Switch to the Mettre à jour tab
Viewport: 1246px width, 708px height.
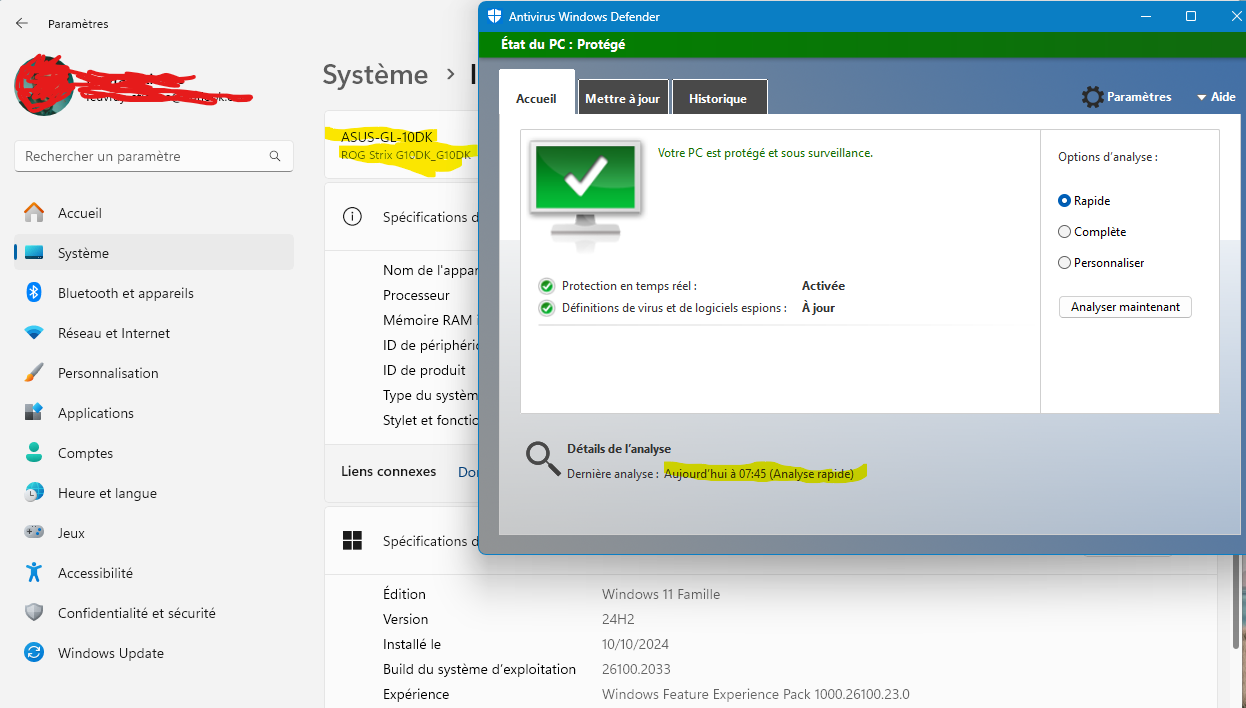pyautogui.click(x=622, y=98)
